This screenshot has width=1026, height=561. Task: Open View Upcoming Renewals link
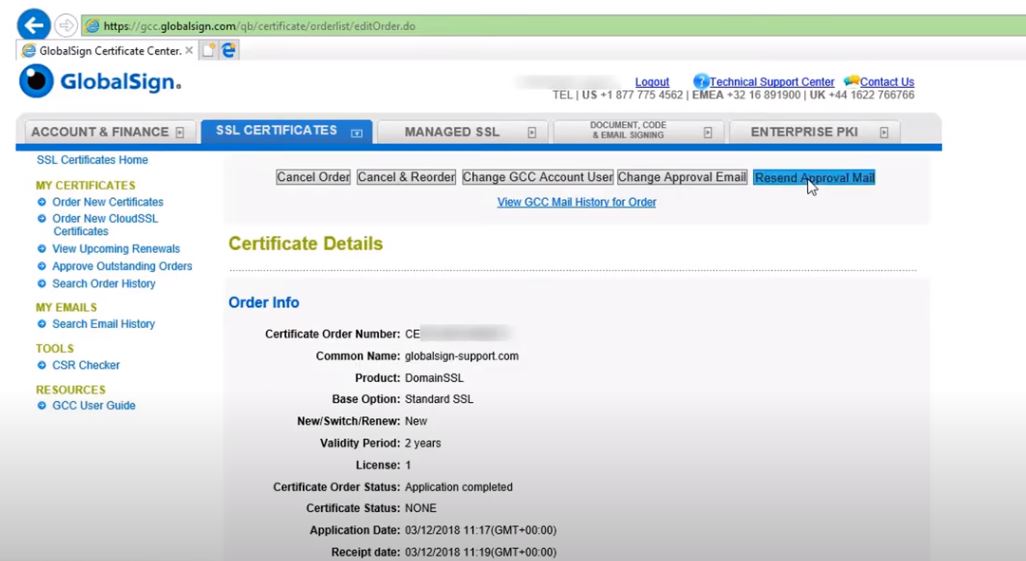point(116,249)
